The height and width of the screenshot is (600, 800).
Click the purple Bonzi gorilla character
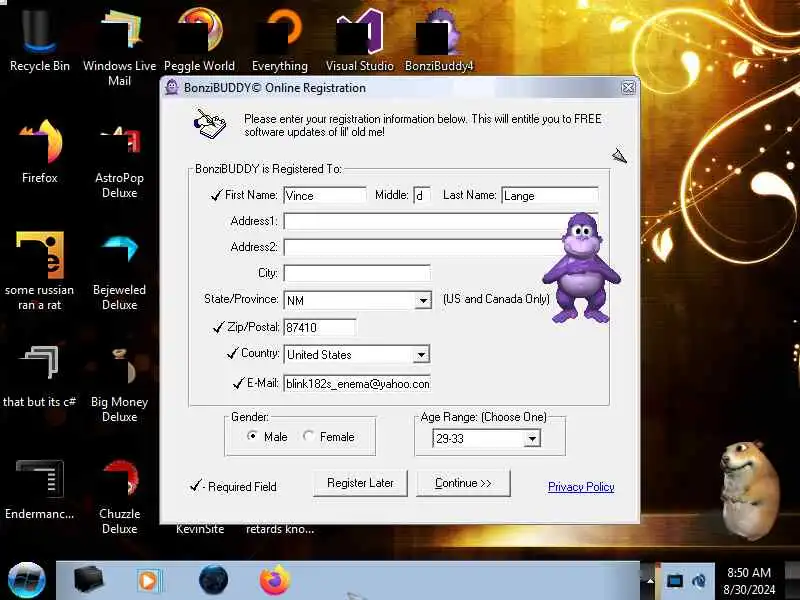[x=581, y=267]
